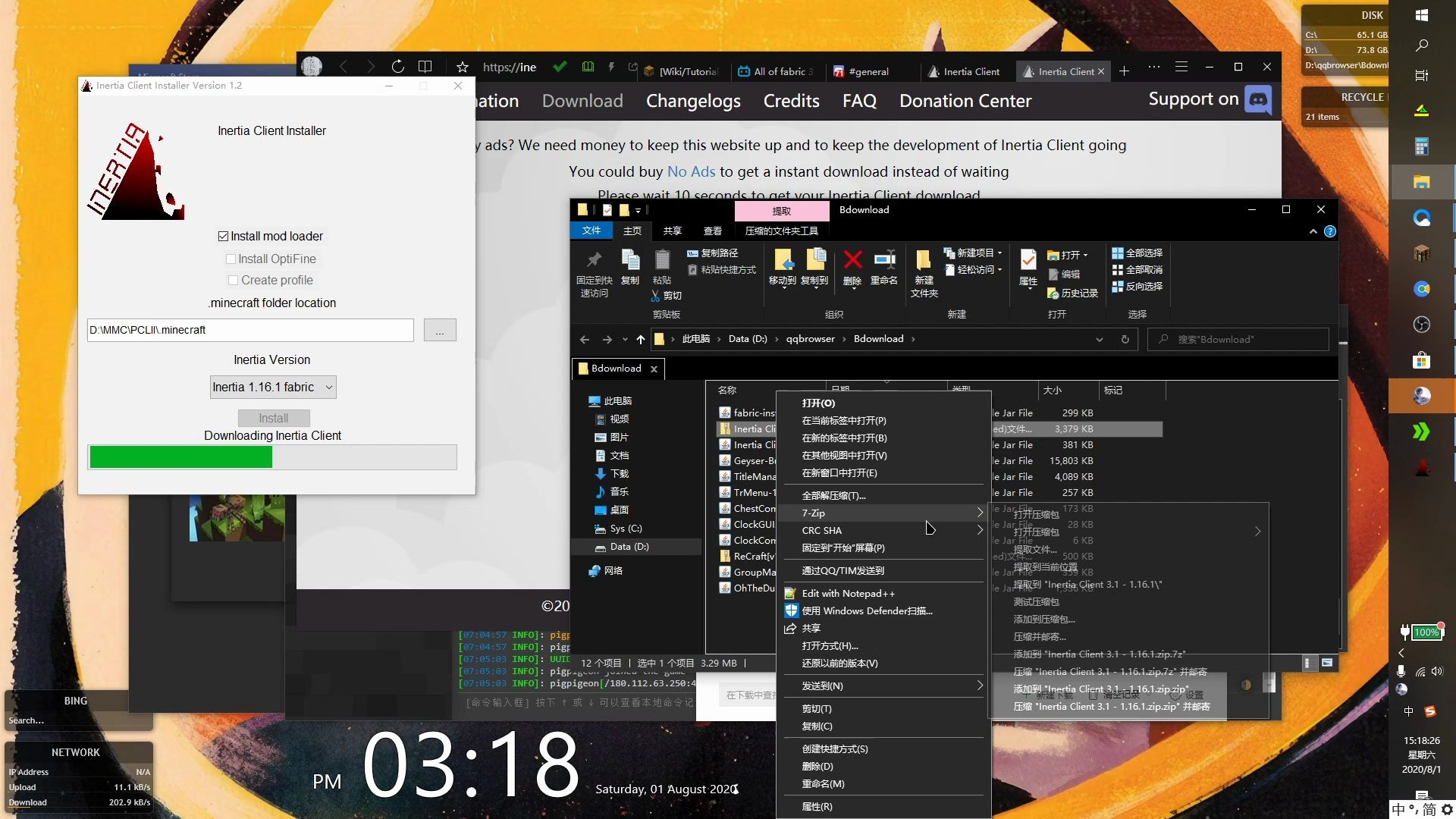The height and width of the screenshot is (819, 1456).
Task: Click the No Ads link
Action: (691, 171)
